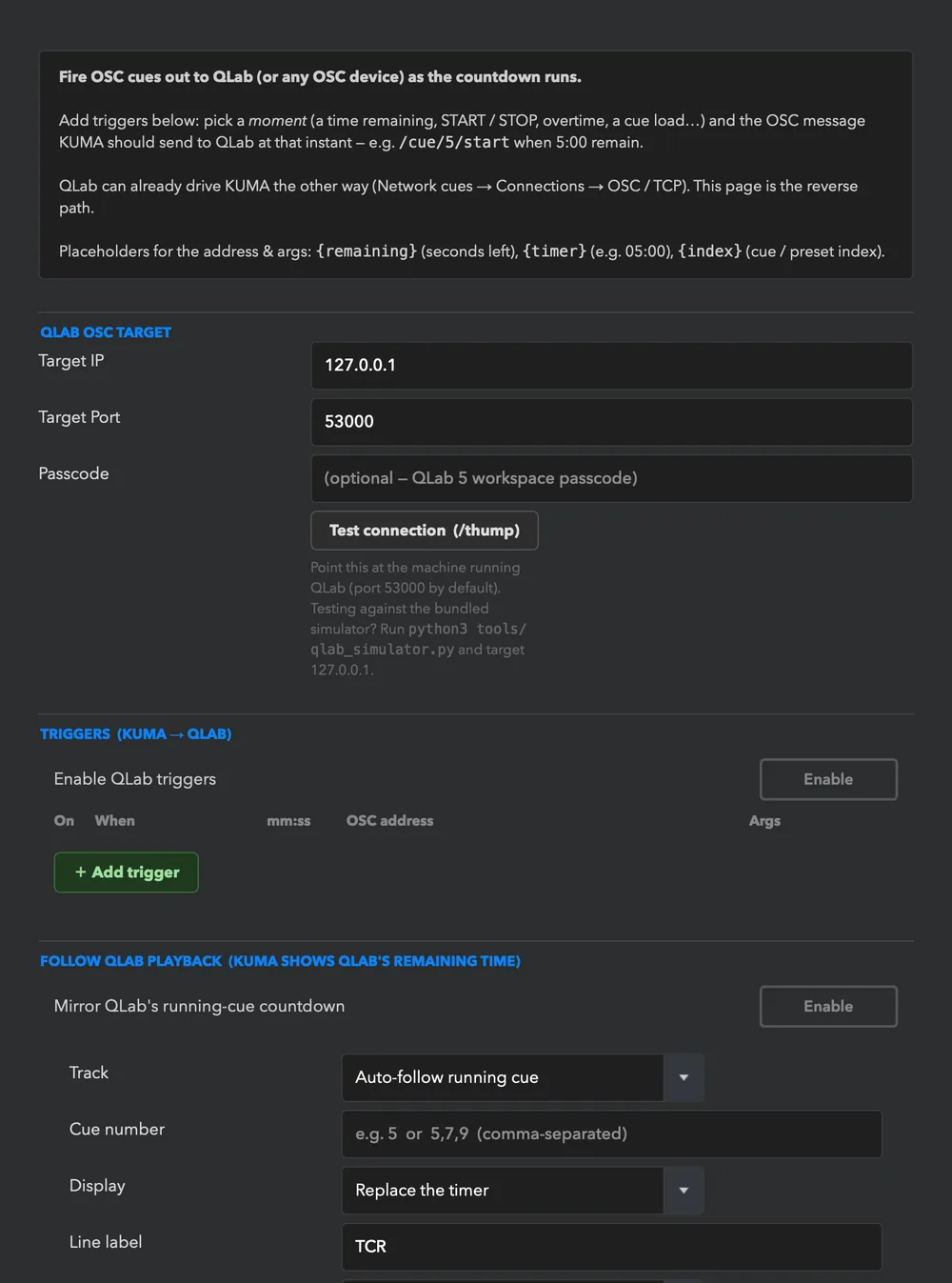Viewport: 952px width, 1283px height.
Task: Click the 'Display' label
Action: tap(97, 1186)
